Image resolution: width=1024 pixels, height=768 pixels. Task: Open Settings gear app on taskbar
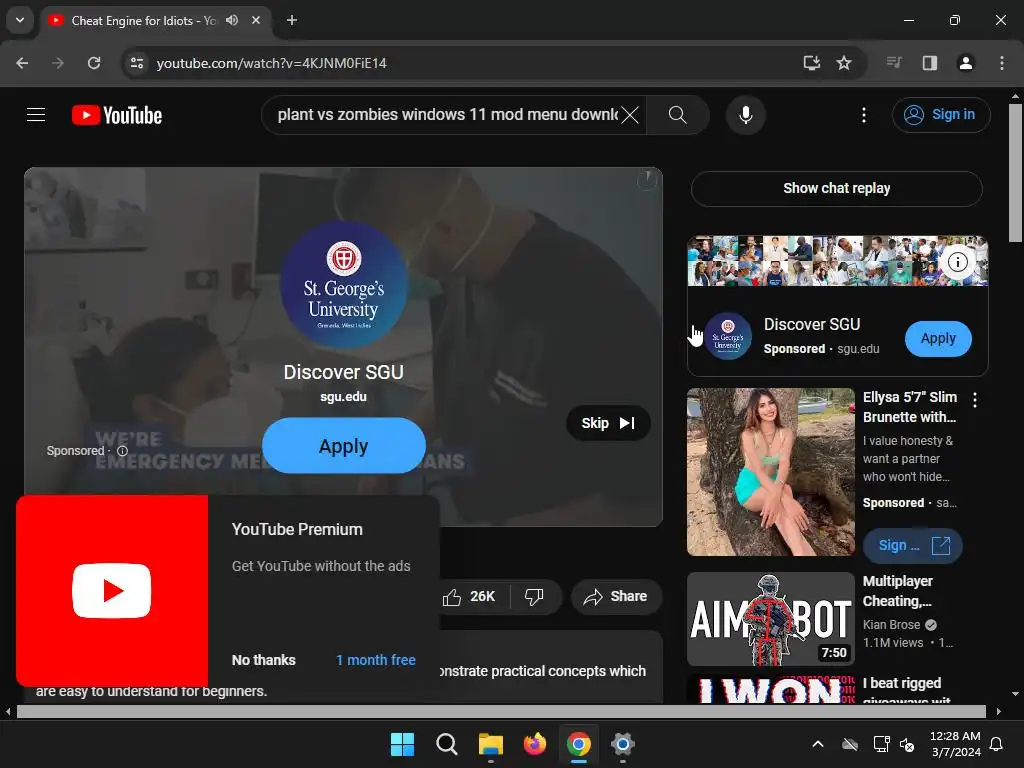pos(623,744)
